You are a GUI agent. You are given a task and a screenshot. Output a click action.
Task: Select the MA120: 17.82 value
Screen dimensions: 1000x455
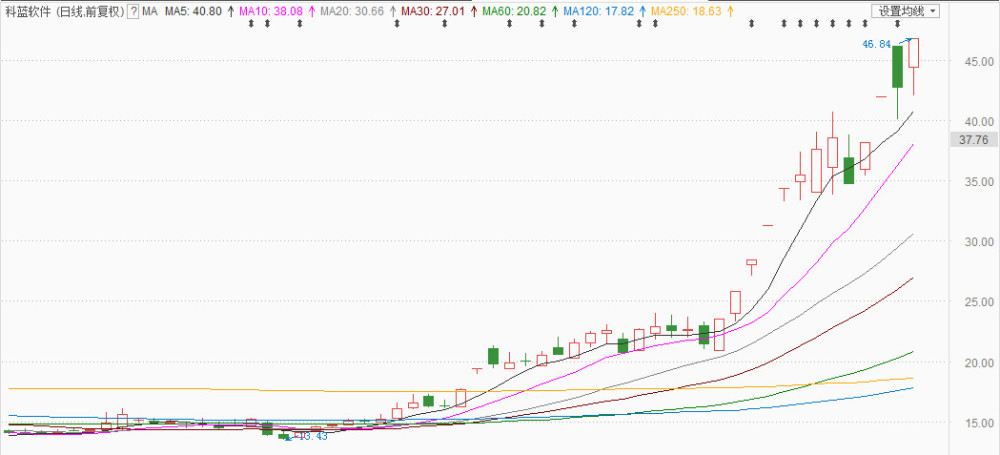pos(598,11)
